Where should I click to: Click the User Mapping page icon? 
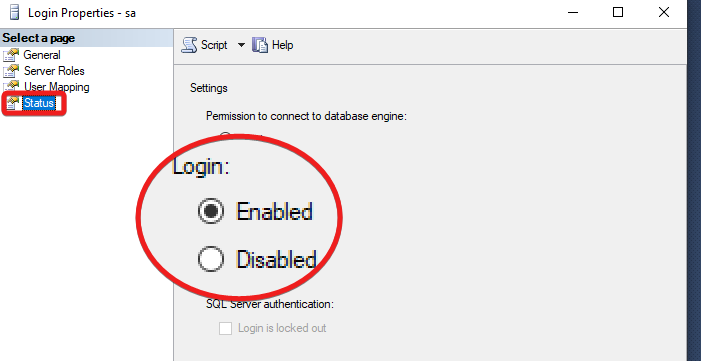point(11,87)
